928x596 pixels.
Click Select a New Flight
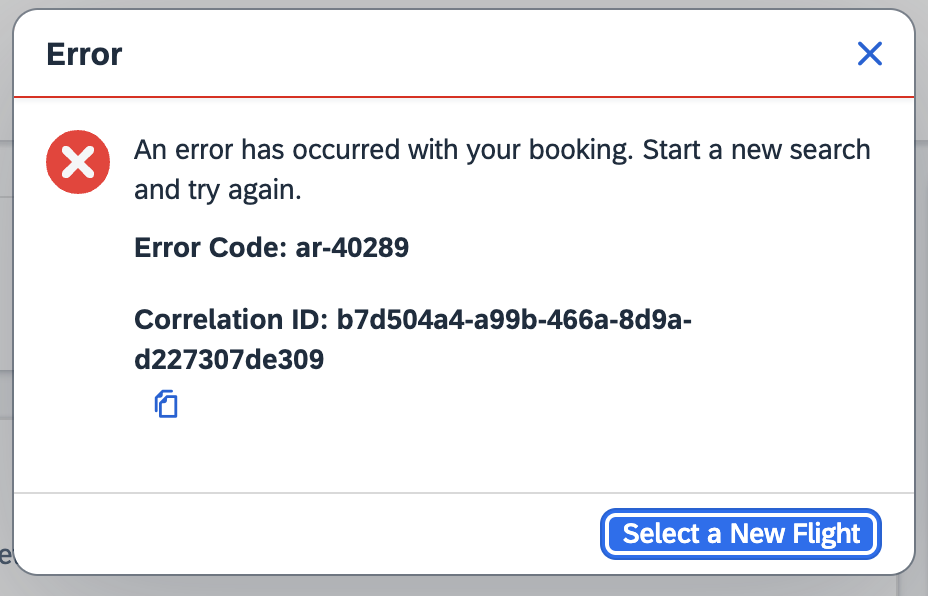coord(741,534)
